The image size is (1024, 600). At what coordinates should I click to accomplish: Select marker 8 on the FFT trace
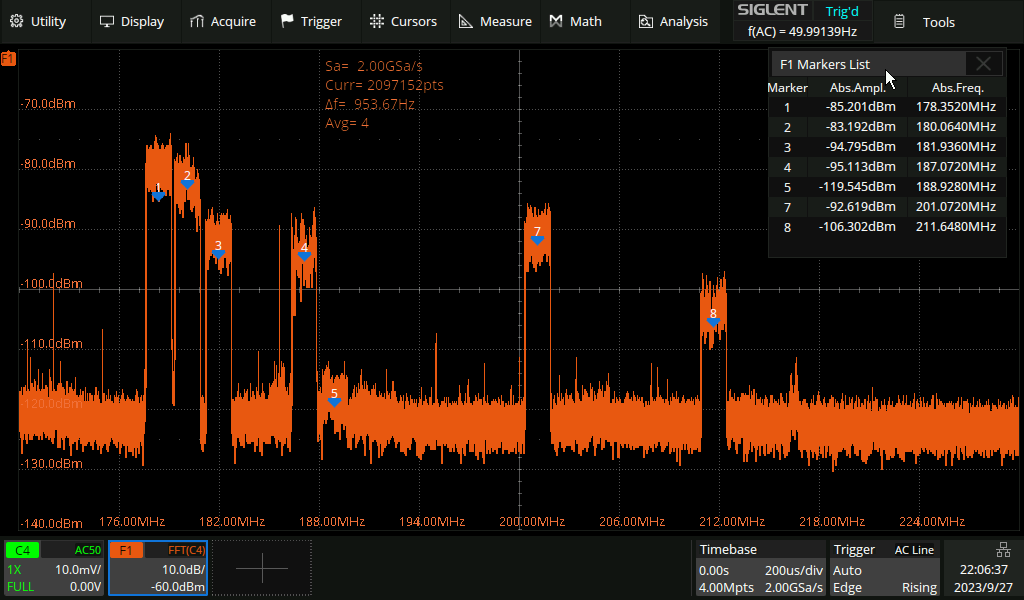(x=713, y=318)
